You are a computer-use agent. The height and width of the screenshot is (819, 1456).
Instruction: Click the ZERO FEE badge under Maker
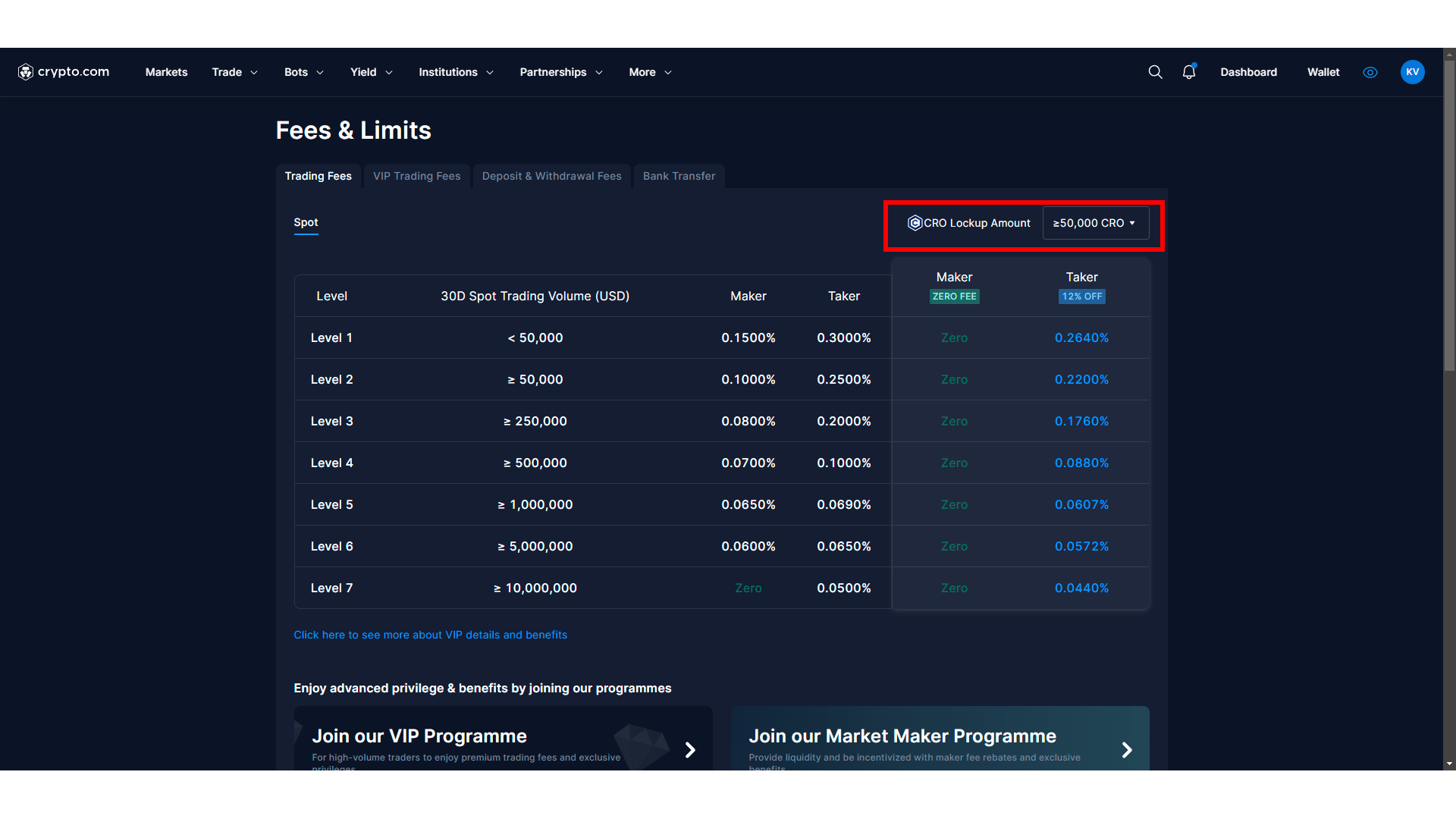[955, 297]
